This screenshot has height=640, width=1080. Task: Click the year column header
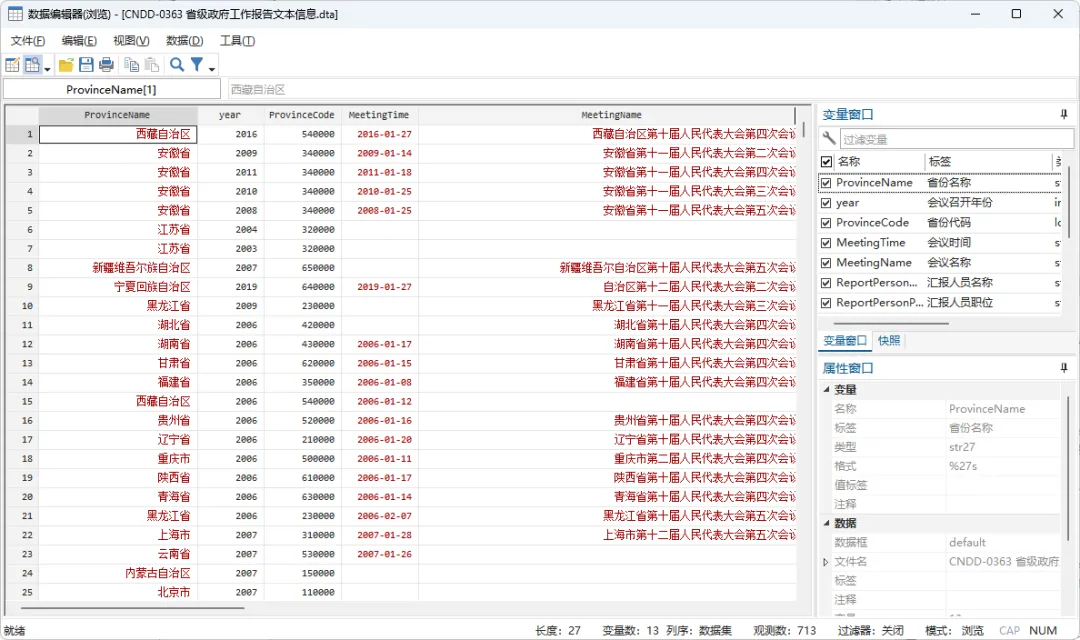pyautogui.click(x=230, y=115)
